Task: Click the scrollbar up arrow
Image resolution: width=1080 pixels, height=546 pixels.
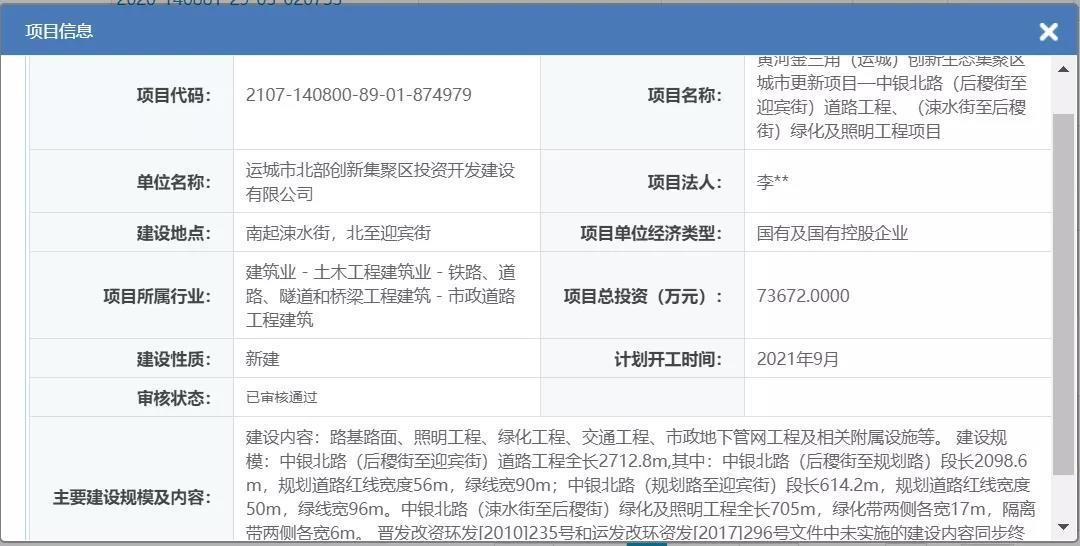Action: 1063,69
